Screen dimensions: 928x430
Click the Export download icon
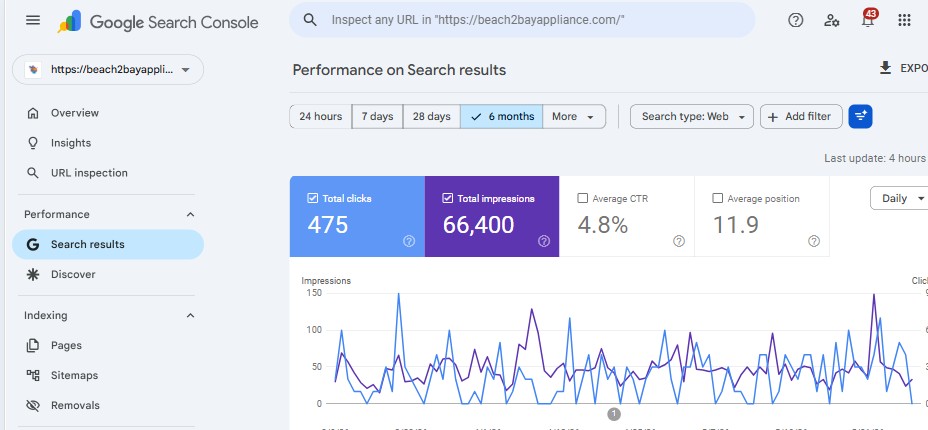(885, 68)
